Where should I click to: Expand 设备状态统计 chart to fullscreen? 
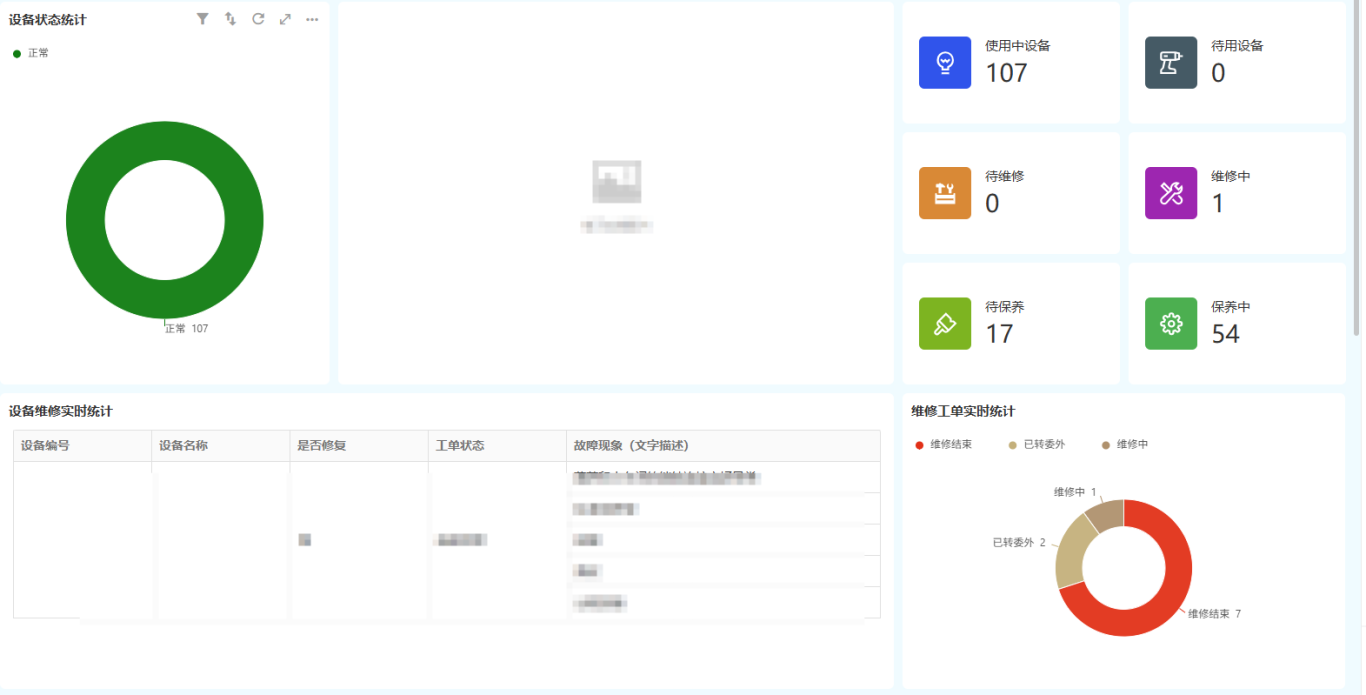coord(285,19)
